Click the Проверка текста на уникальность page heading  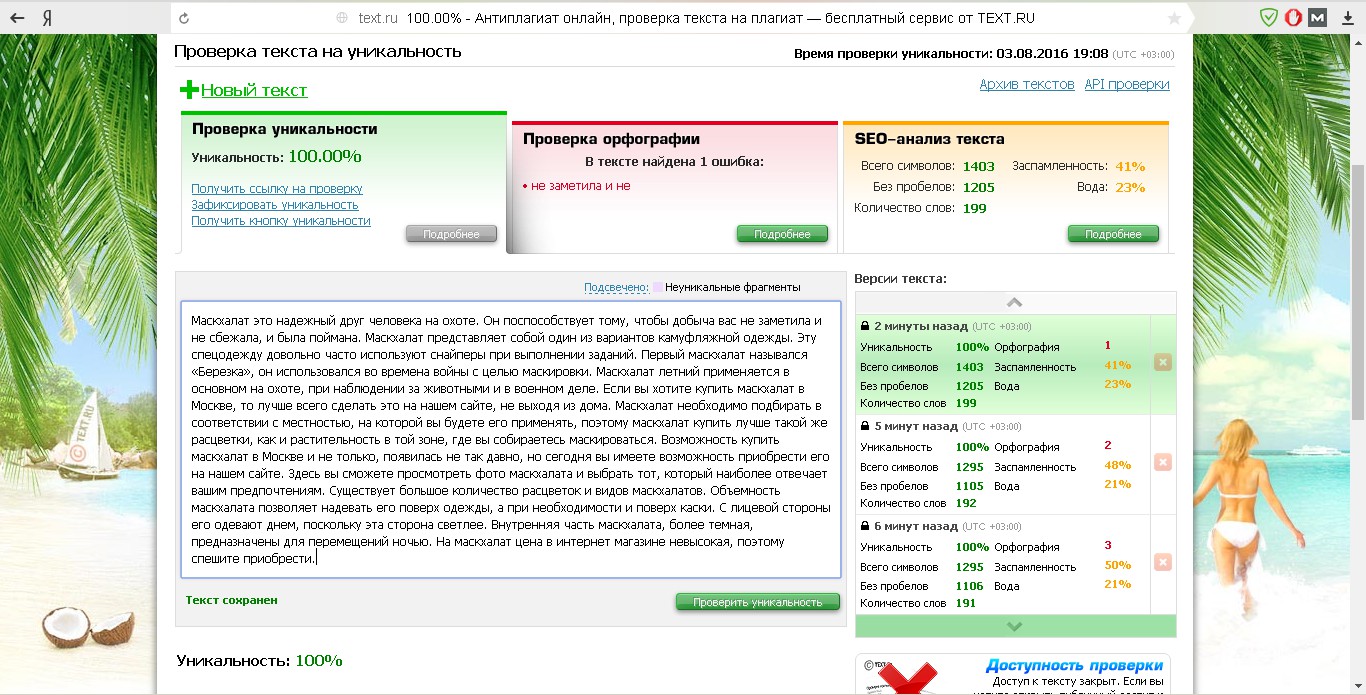318,52
